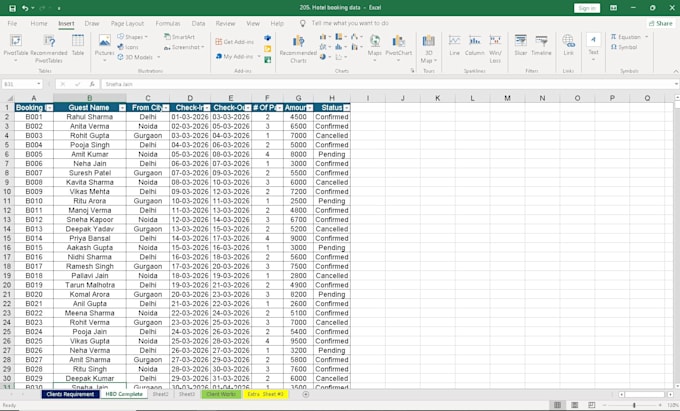
Task: Click into the formula bar
Action: pos(388,84)
